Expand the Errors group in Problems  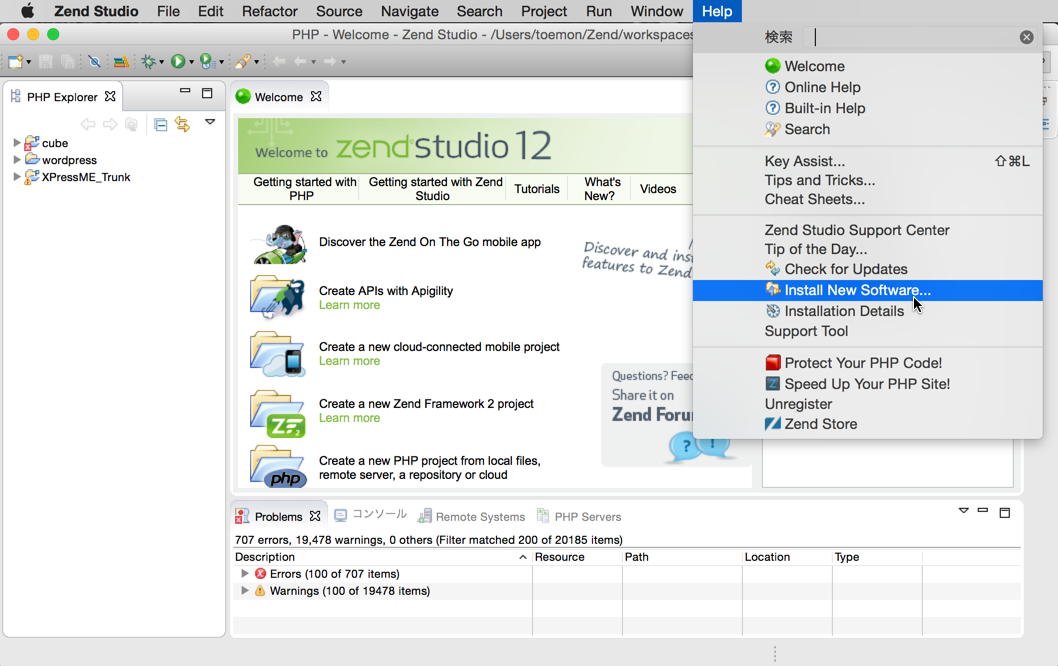click(245, 574)
